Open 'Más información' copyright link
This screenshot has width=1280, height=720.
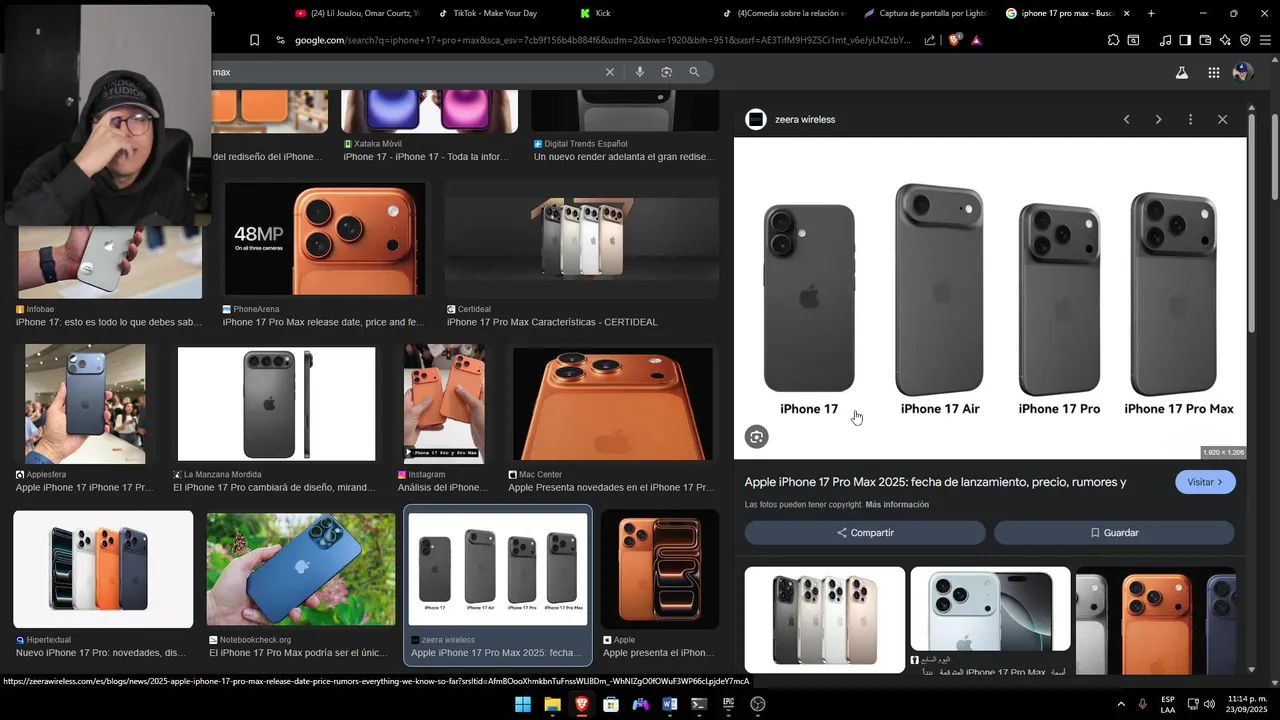pos(897,505)
